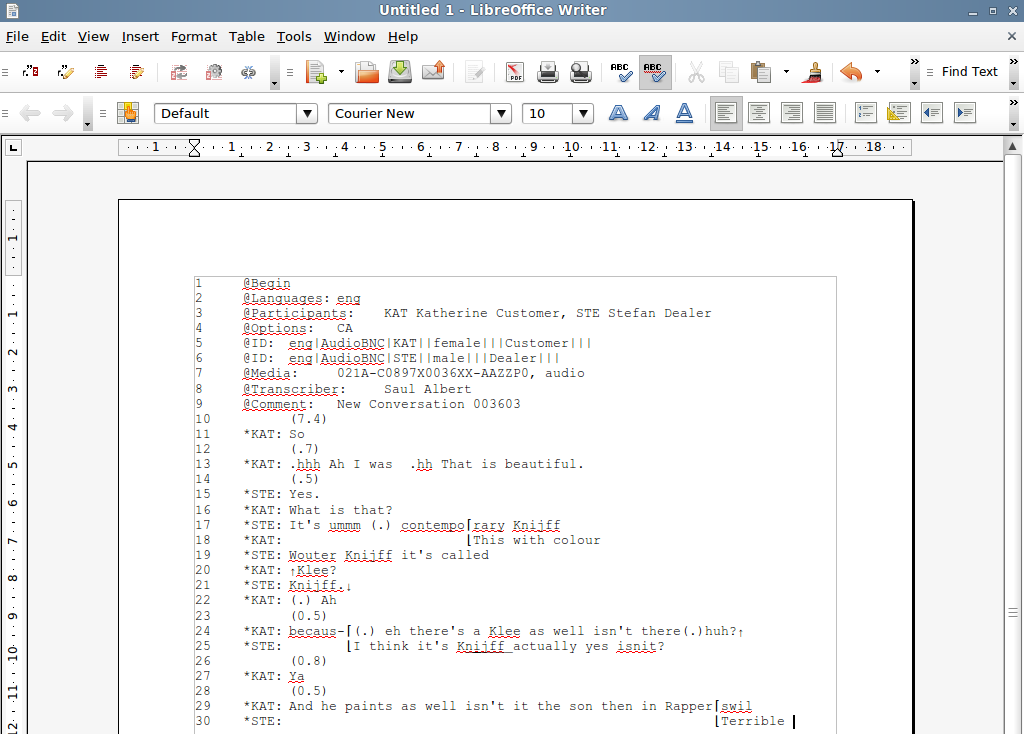Show more Formatting toolbar buttons

coord(1014,113)
